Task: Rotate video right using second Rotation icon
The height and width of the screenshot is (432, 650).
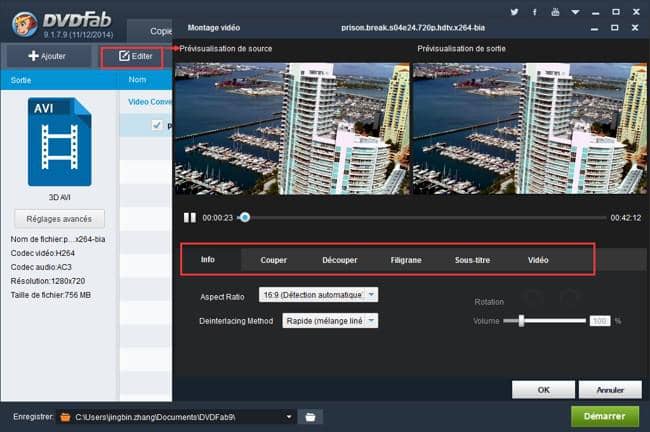Action: [570, 297]
